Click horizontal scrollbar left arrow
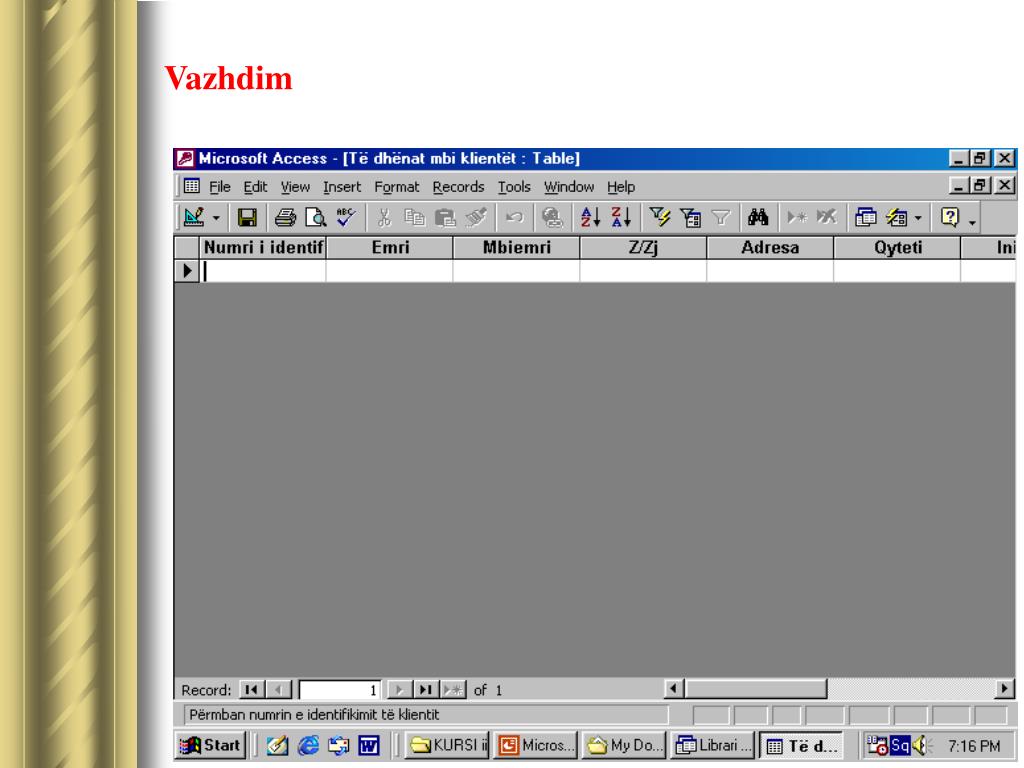 (x=674, y=688)
